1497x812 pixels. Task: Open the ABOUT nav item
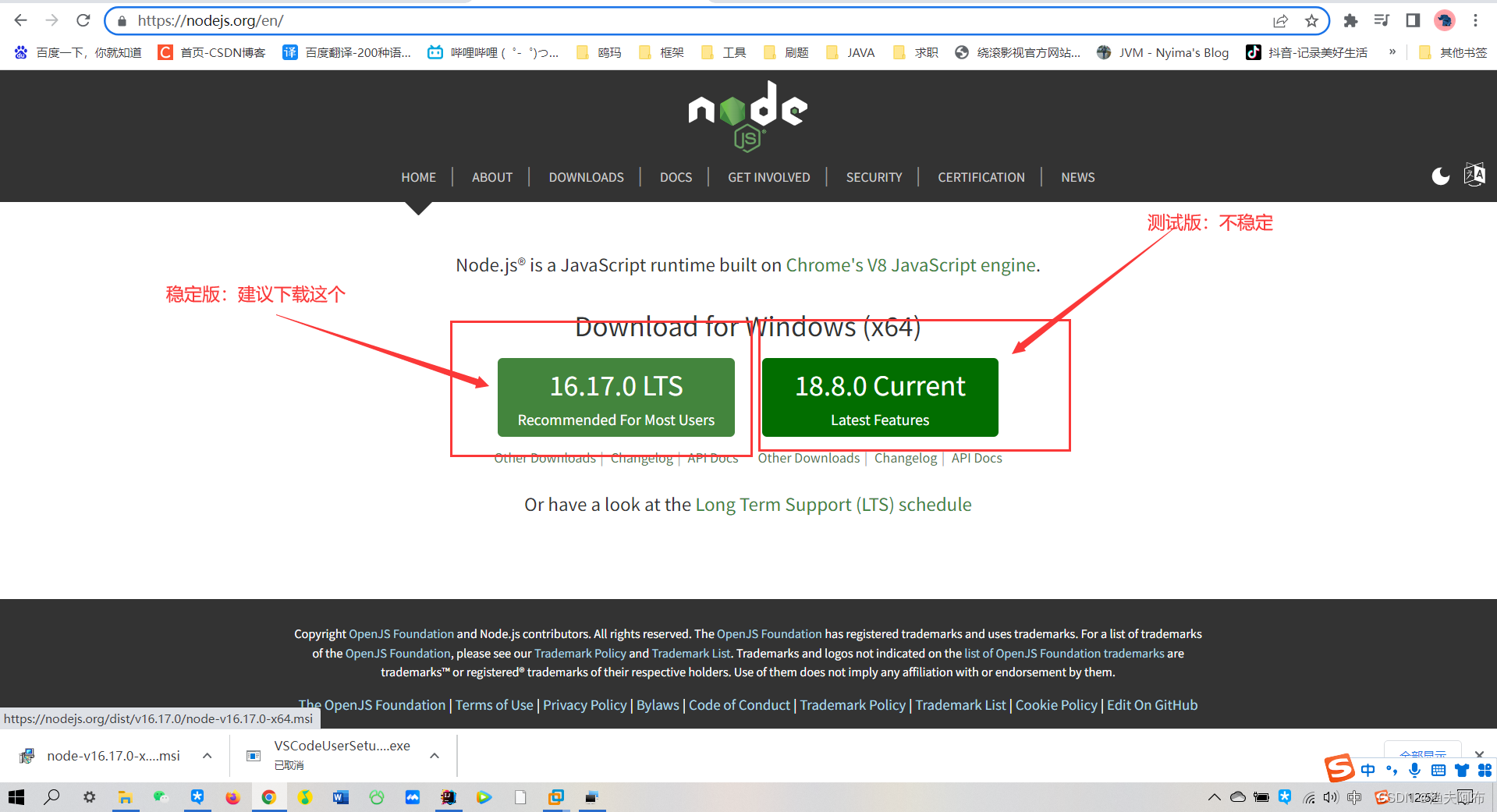click(492, 177)
